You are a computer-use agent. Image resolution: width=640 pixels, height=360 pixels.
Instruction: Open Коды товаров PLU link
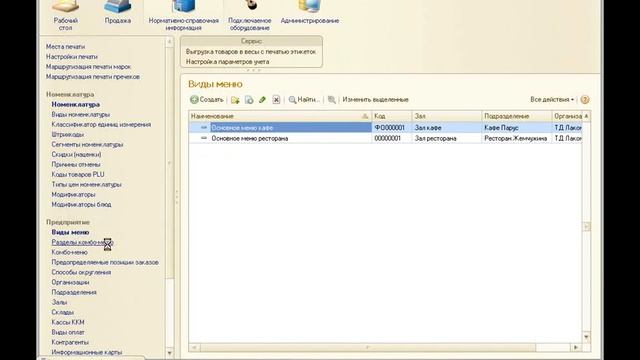coord(78,174)
